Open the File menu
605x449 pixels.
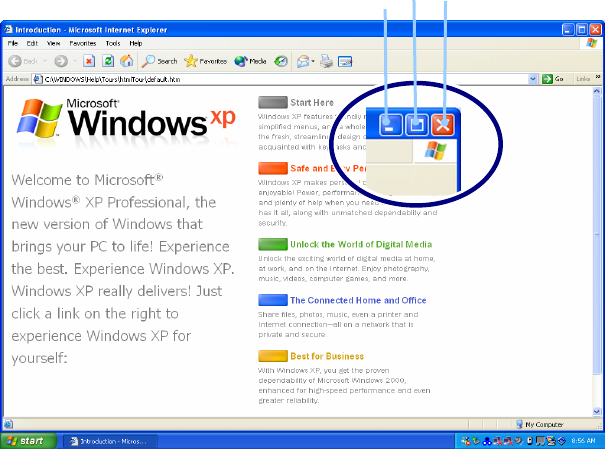(x=13, y=43)
